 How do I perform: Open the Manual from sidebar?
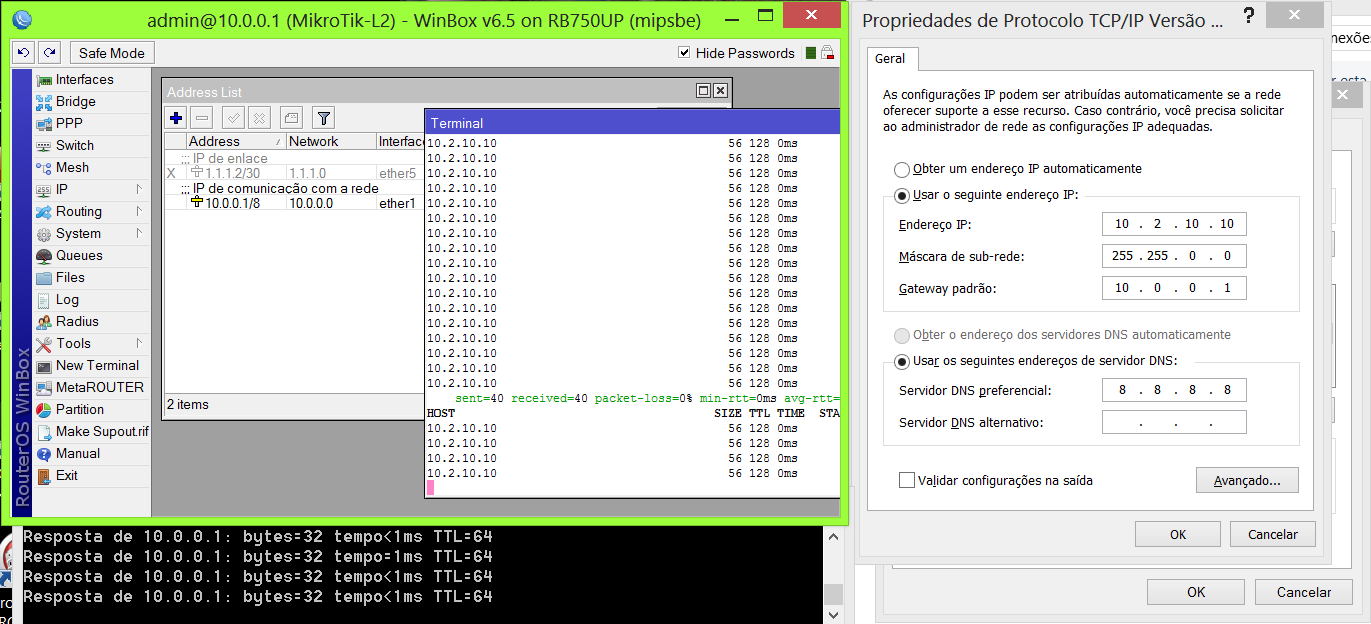[78, 454]
